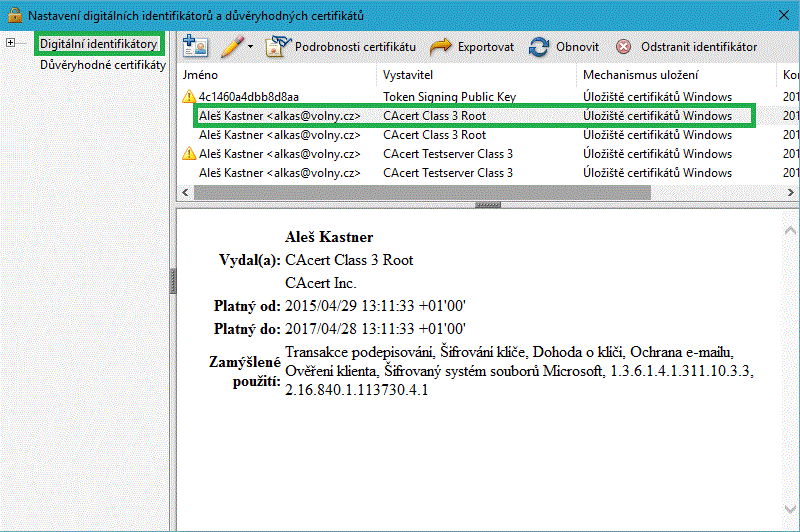
Task: Click warning icon on the CAcert Testserver Class 3 row
Action: 188,154
